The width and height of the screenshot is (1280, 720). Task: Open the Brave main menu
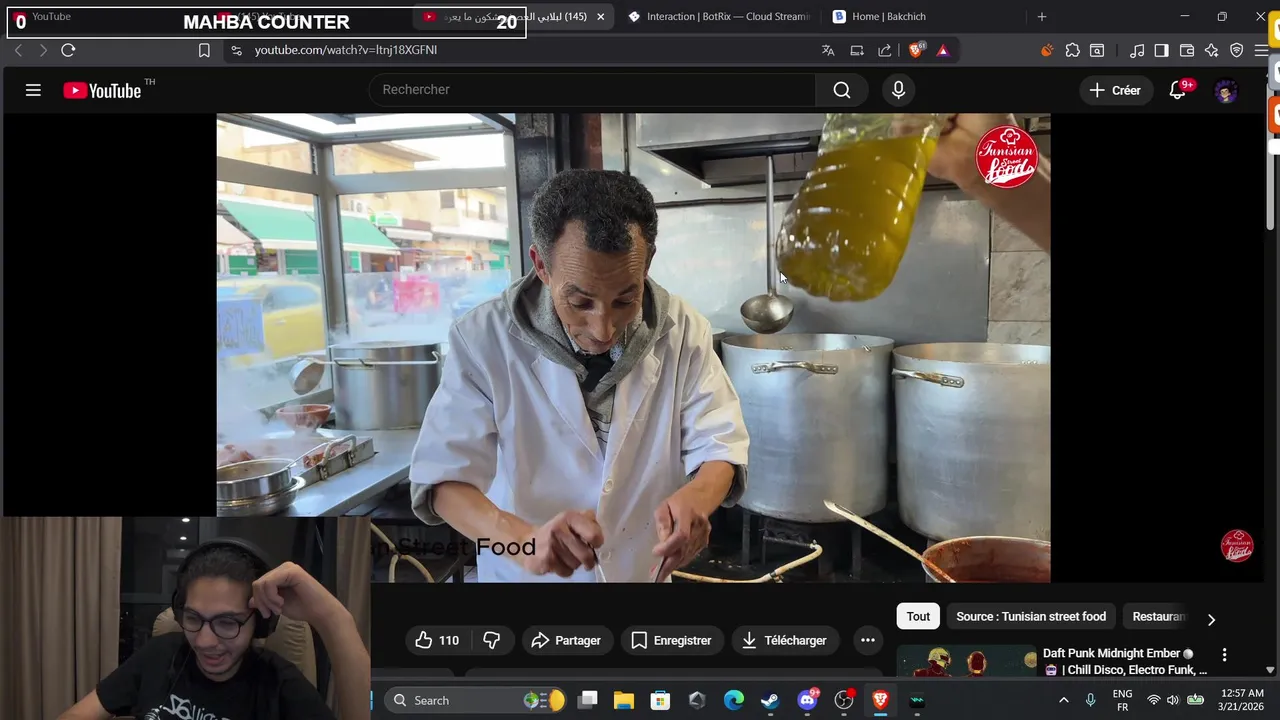pos(1262,50)
